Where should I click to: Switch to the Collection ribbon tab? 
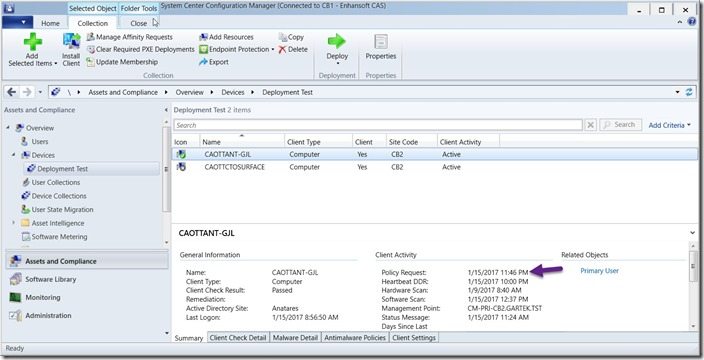click(x=92, y=23)
